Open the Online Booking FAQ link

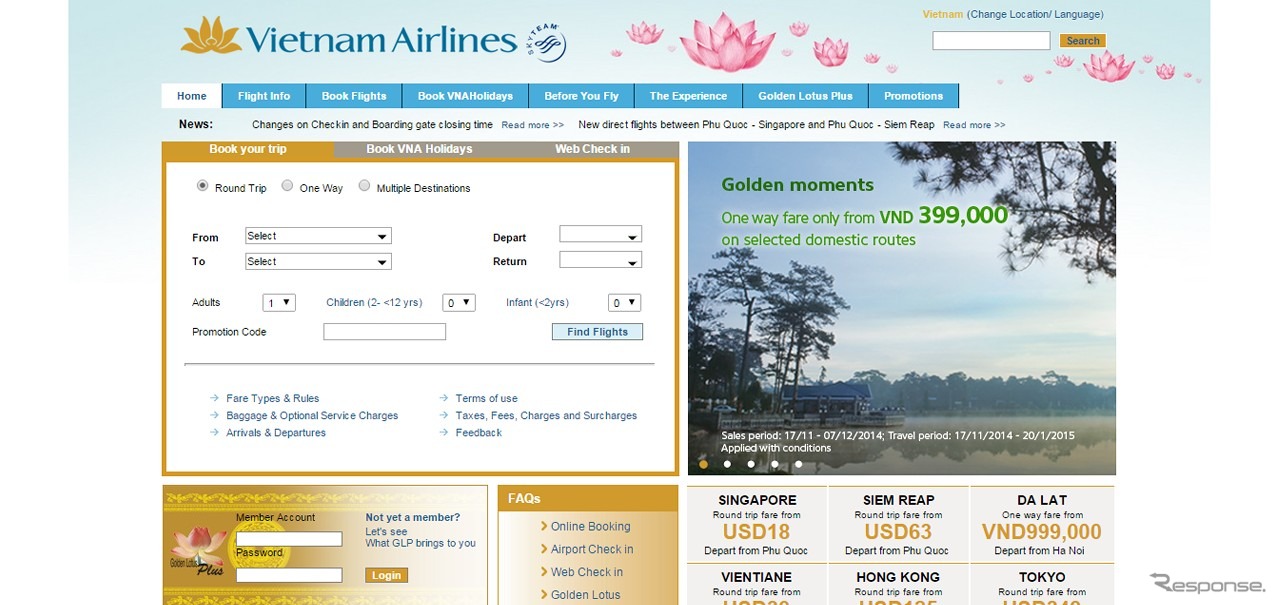591,526
